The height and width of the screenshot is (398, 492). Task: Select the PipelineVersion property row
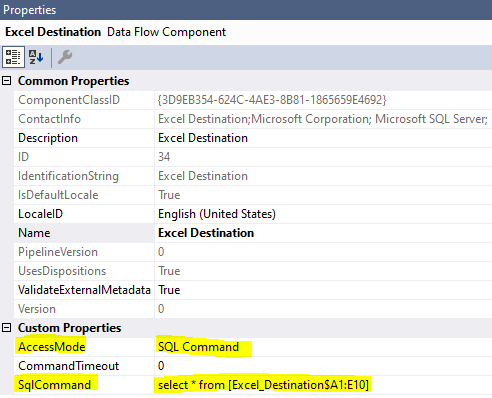coord(253,252)
